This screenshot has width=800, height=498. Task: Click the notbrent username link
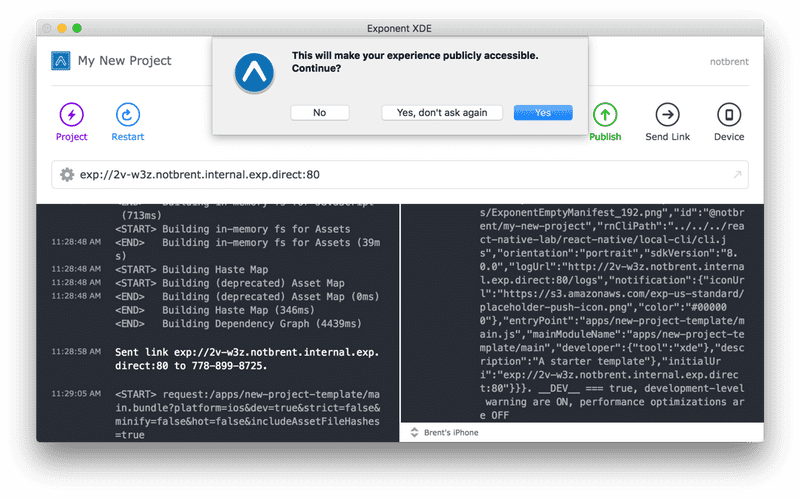pyautogui.click(x=729, y=61)
